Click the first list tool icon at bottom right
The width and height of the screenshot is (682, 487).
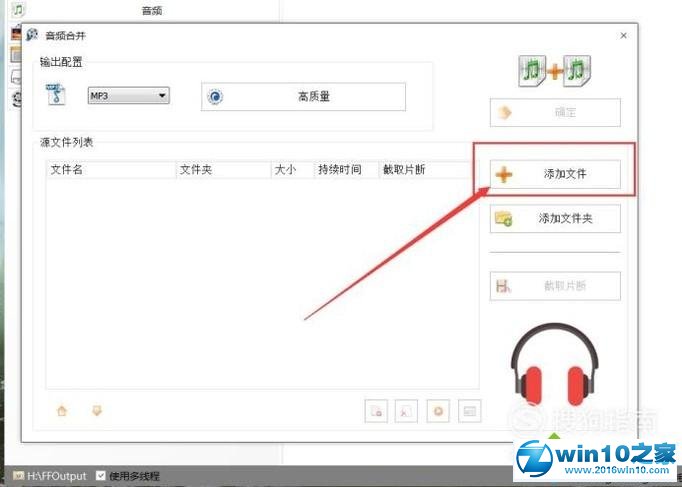[376, 411]
